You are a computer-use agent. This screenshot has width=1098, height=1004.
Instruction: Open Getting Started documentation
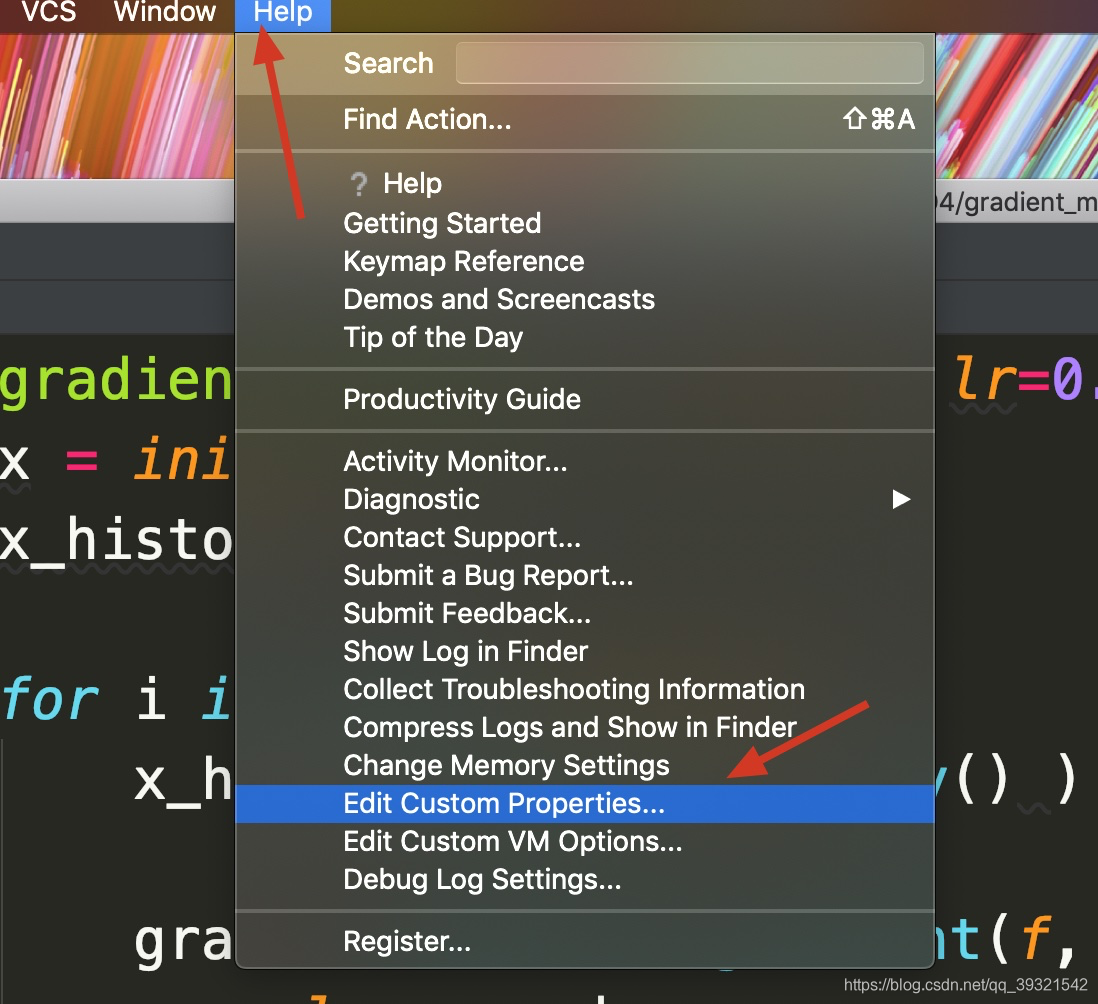coord(442,223)
